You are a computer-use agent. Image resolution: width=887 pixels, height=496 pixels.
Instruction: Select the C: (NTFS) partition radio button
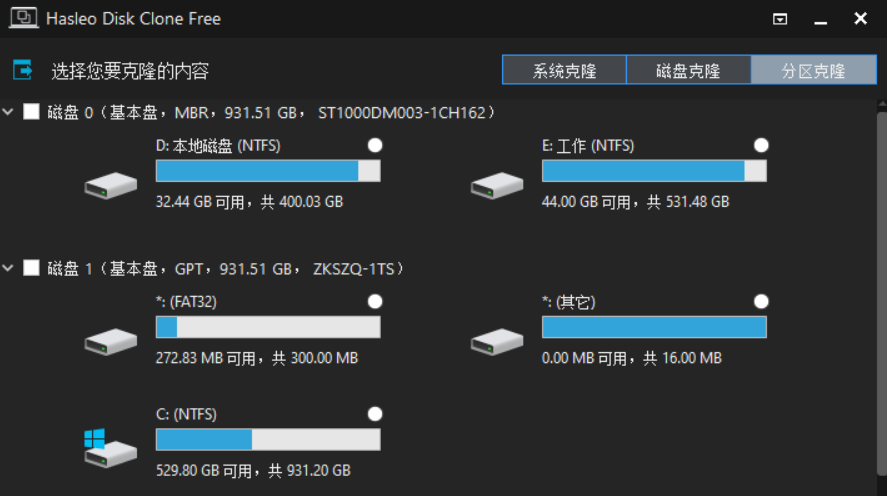pyautogui.click(x=375, y=414)
